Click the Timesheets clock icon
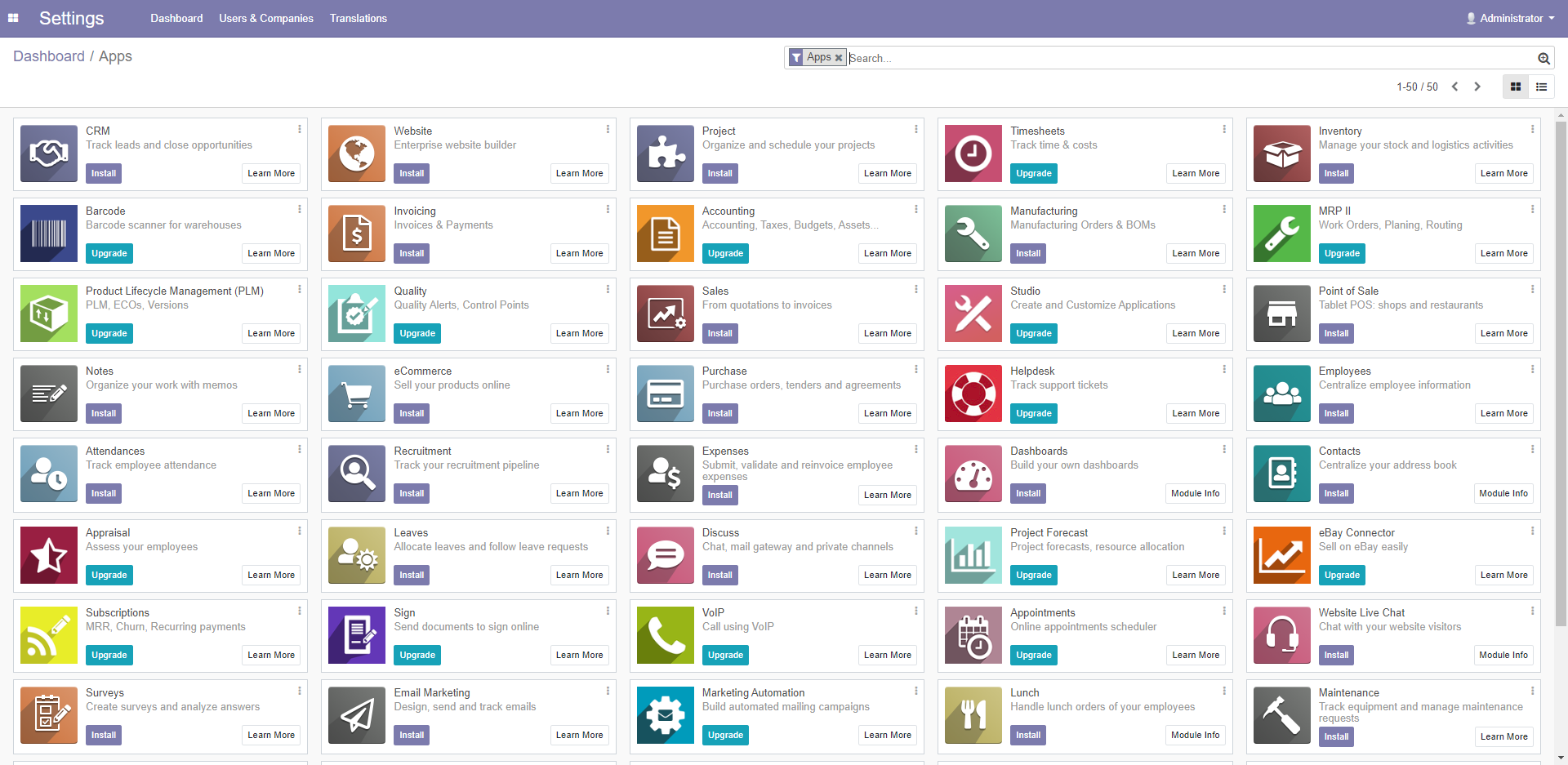 click(x=973, y=153)
